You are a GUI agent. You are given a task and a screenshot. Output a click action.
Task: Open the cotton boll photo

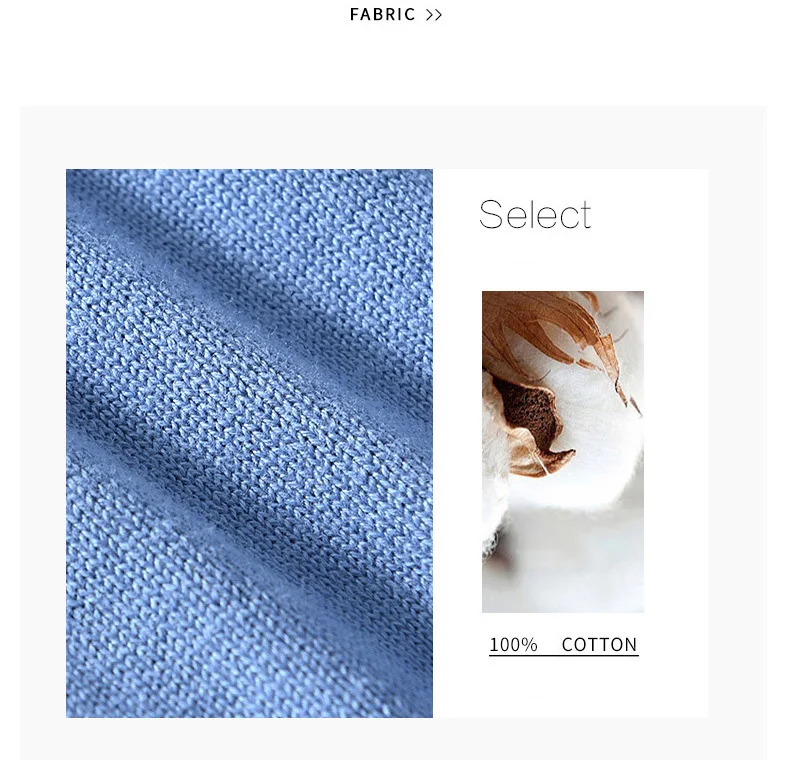pos(563,452)
